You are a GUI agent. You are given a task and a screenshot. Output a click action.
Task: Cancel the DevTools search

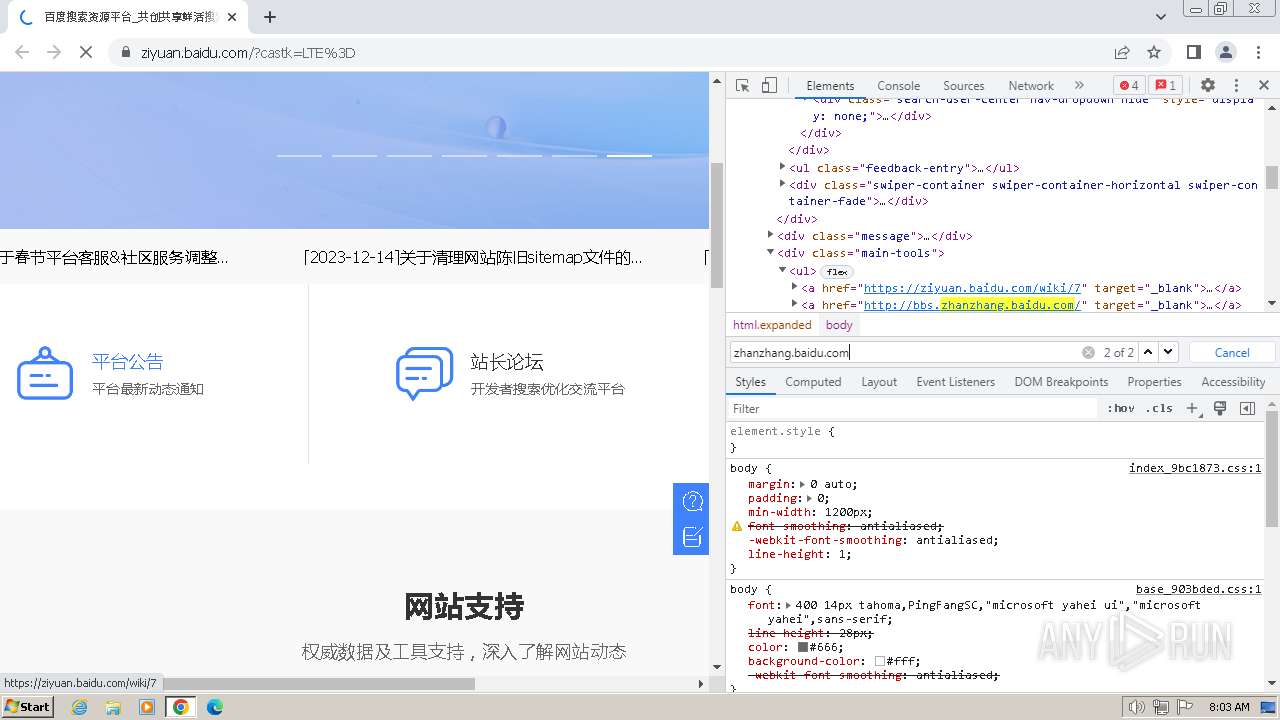pyautogui.click(x=1231, y=352)
